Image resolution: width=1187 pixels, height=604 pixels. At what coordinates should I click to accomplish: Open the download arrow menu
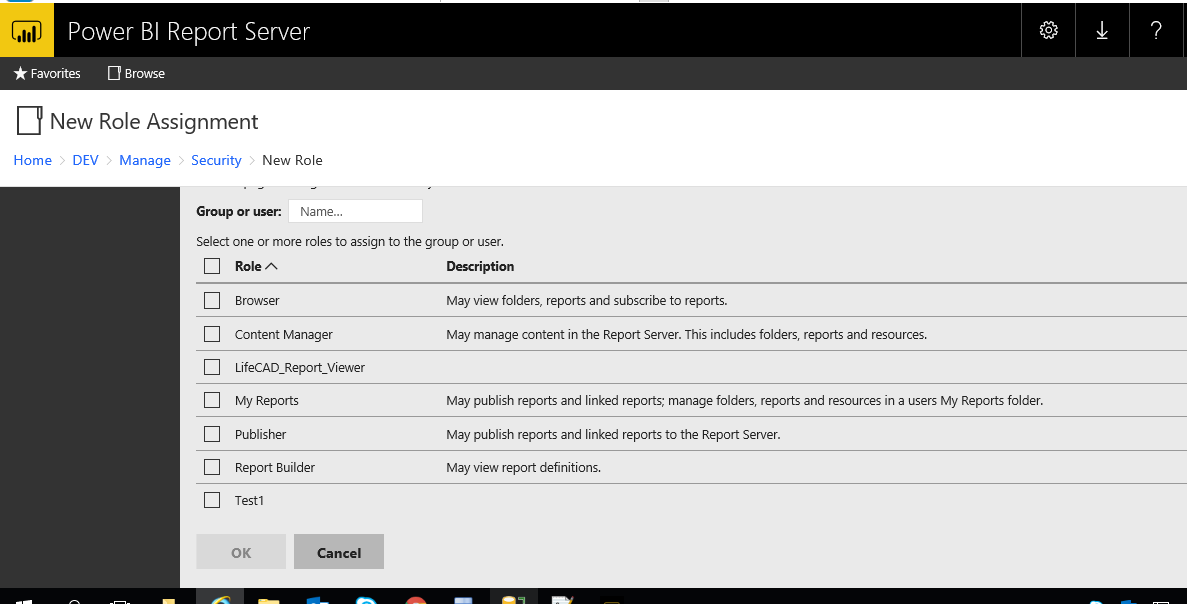click(1102, 30)
